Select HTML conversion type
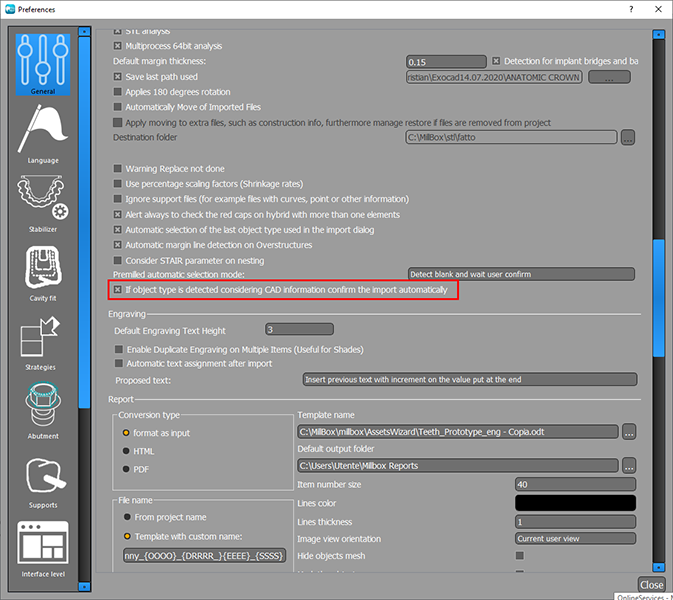This screenshot has height=600, width=673. pos(126,451)
